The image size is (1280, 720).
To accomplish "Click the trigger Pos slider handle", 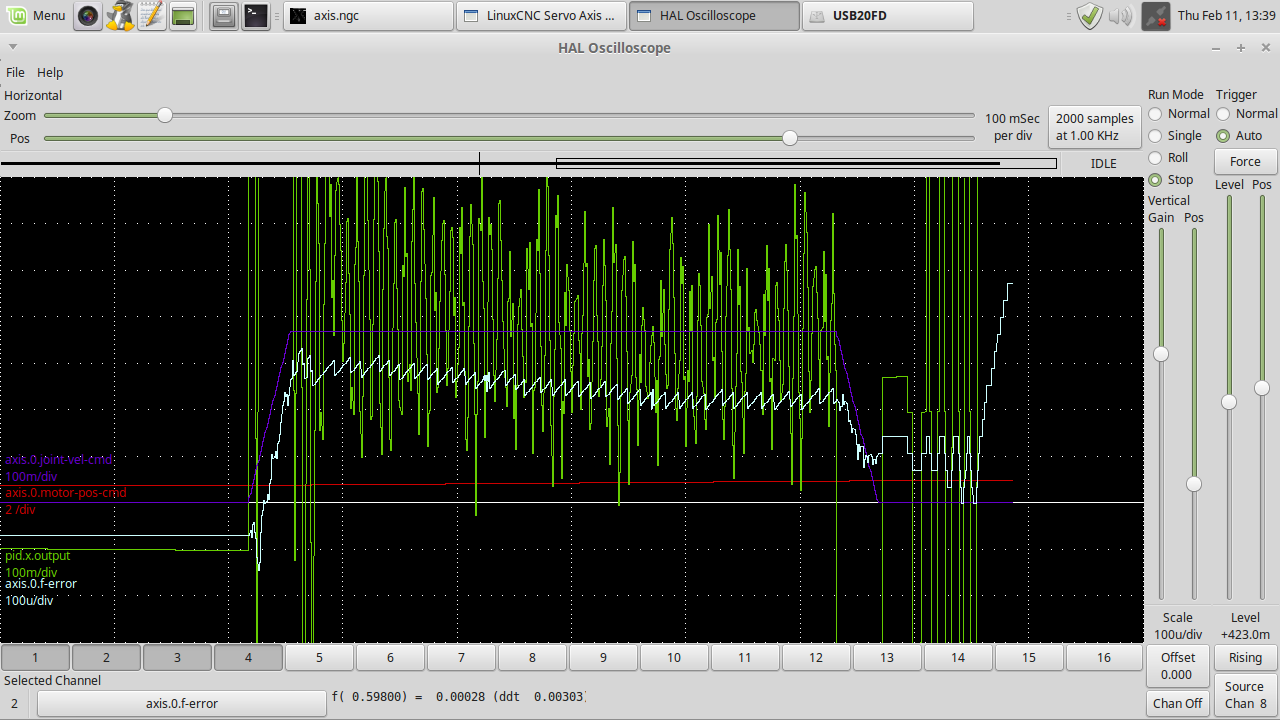I will tap(1262, 388).
